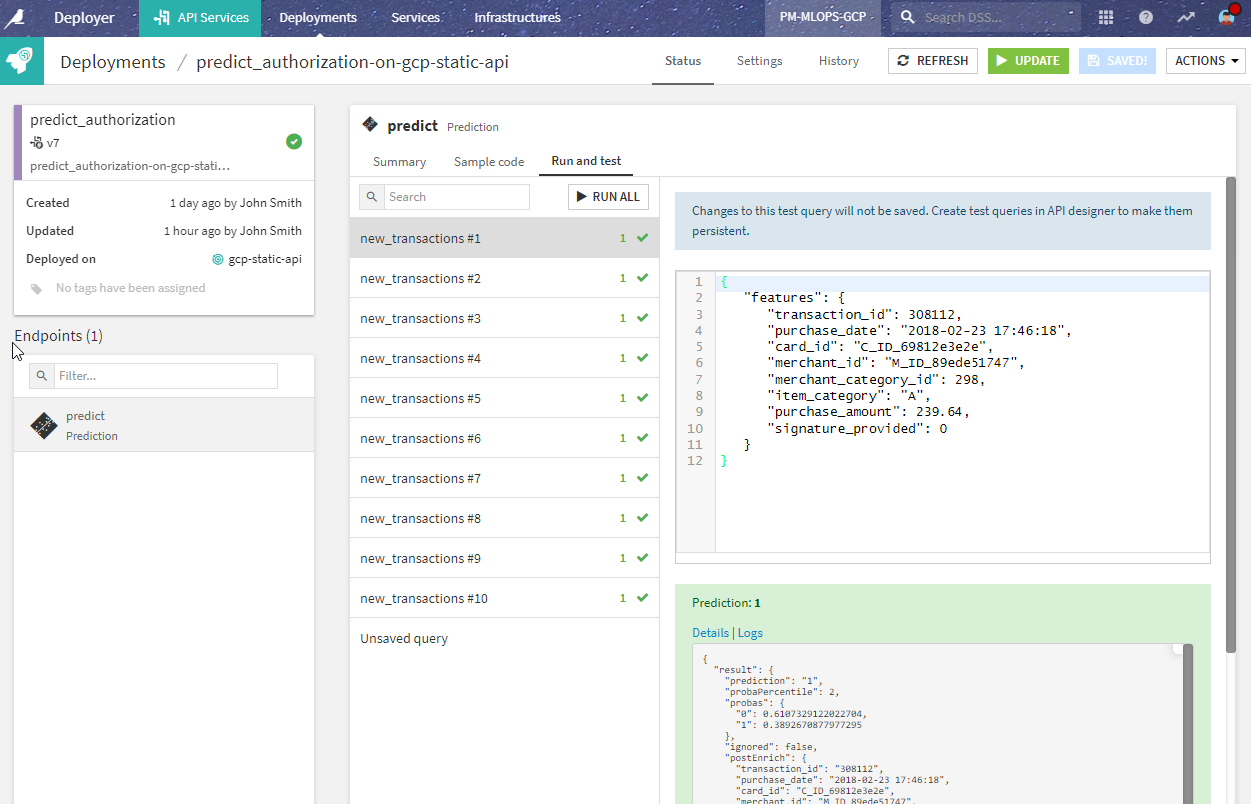Click the monitoring trend arrow icon

click(1186, 17)
